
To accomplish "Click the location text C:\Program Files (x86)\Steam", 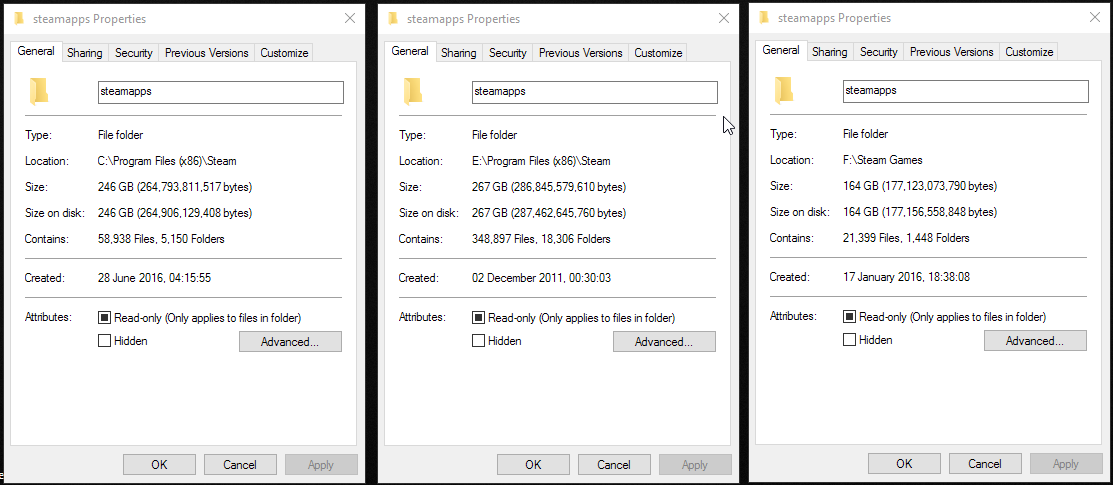I will tap(167, 161).
